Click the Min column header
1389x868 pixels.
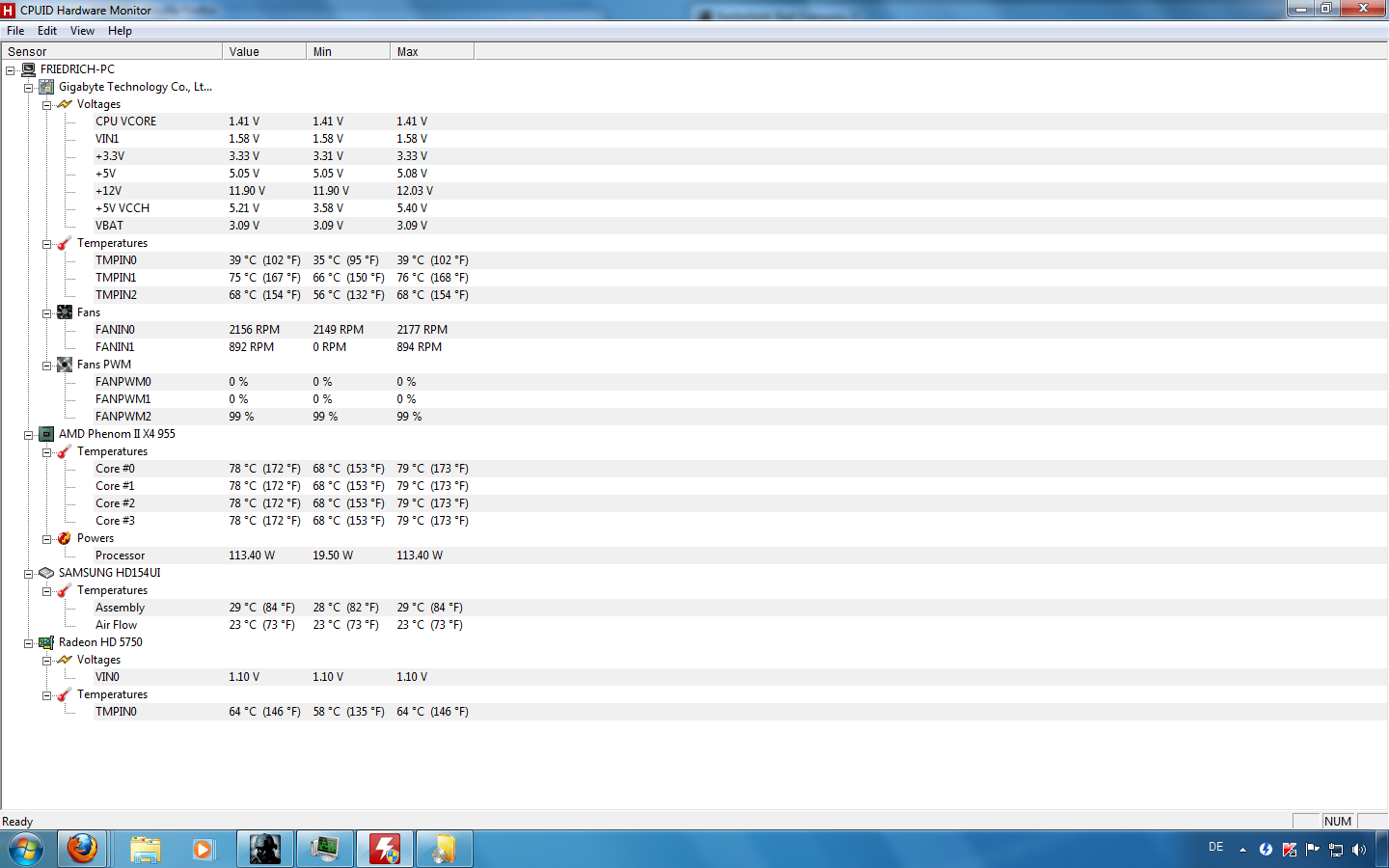(x=348, y=52)
